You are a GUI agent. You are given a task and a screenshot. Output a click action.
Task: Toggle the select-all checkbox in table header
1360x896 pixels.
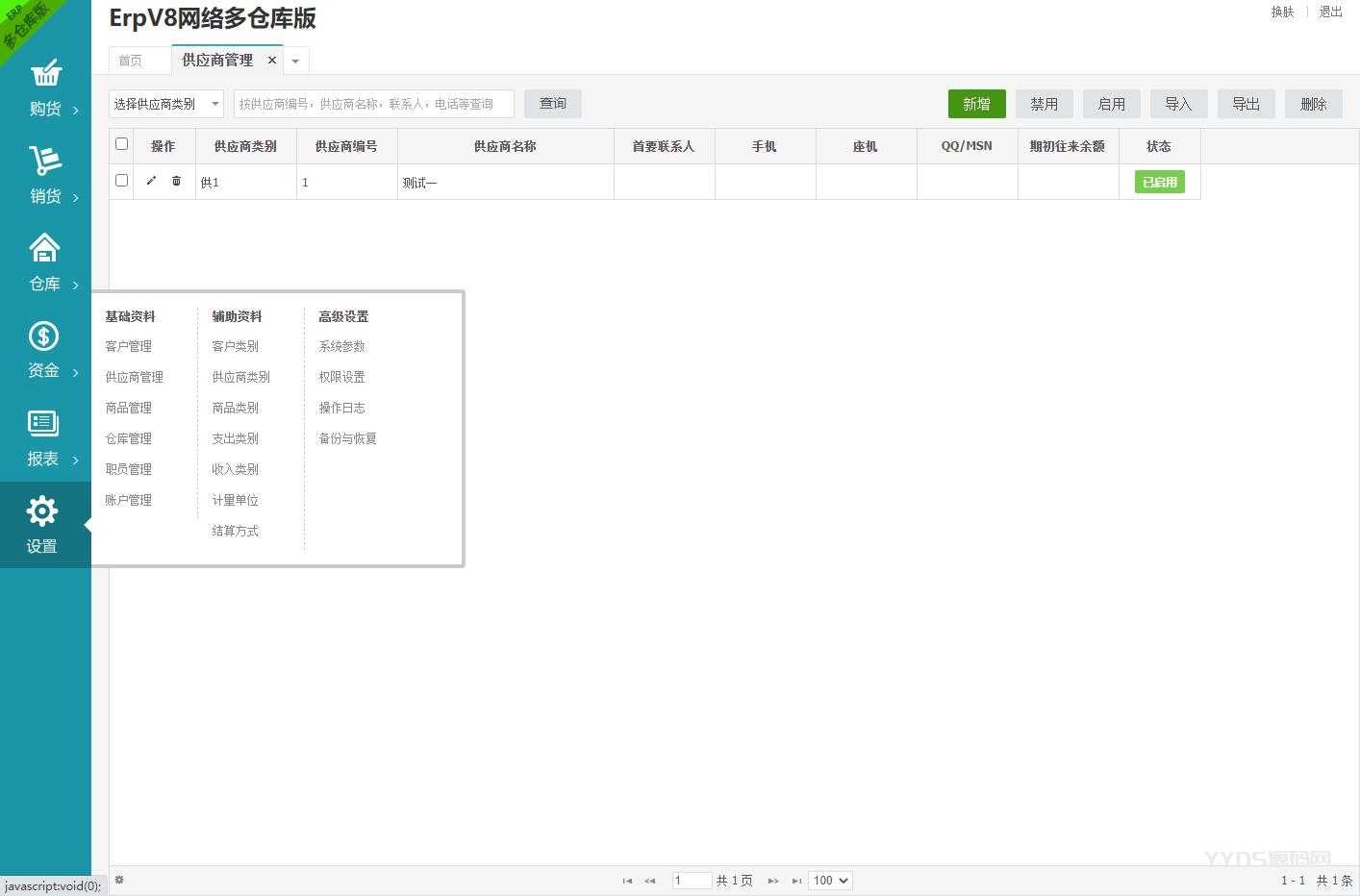tap(121, 144)
